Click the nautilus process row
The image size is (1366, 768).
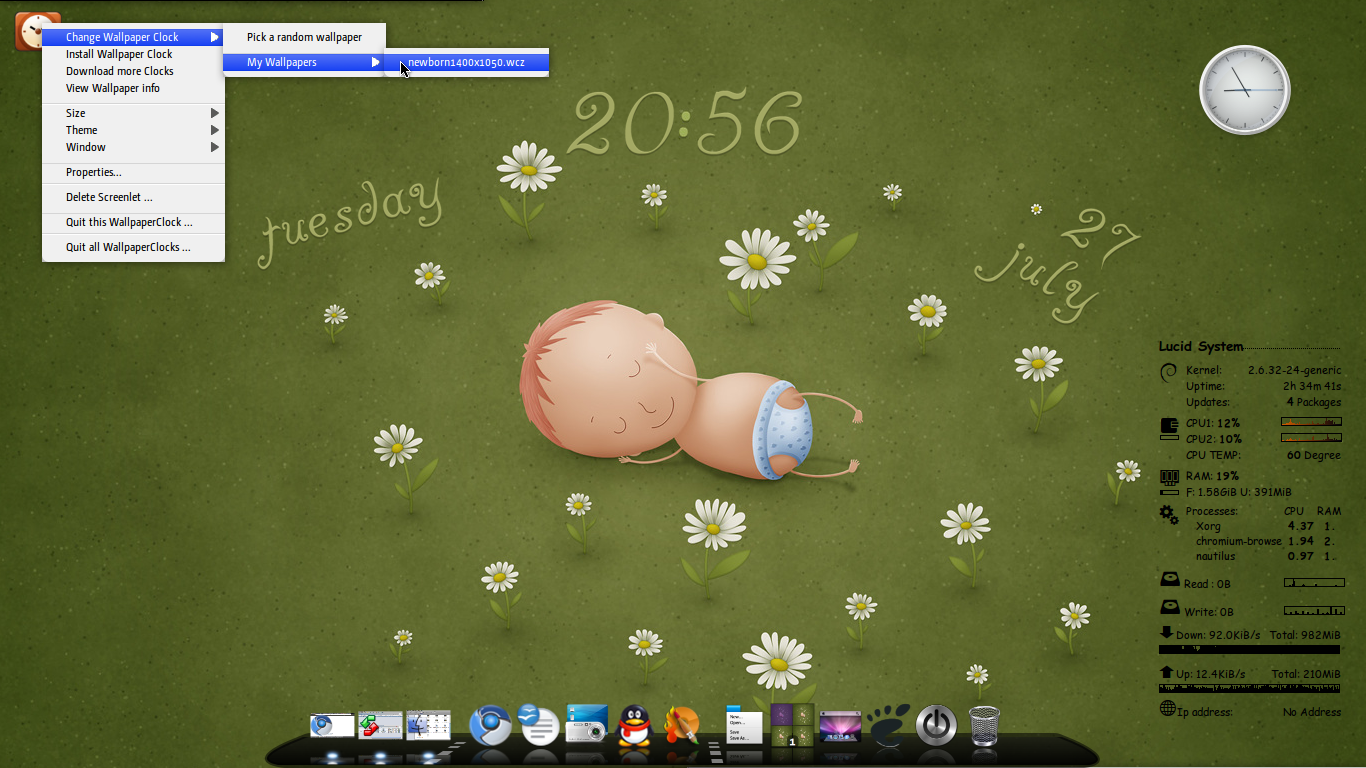pyautogui.click(x=1266, y=556)
